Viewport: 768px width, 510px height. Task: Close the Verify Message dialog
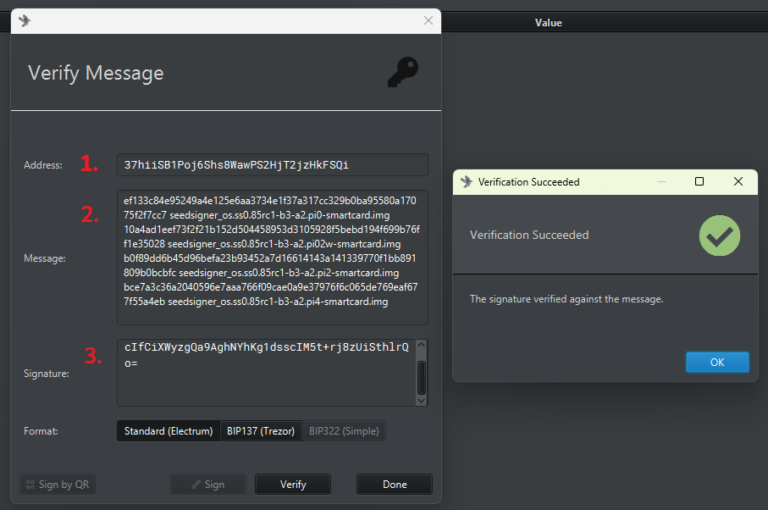coord(428,21)
